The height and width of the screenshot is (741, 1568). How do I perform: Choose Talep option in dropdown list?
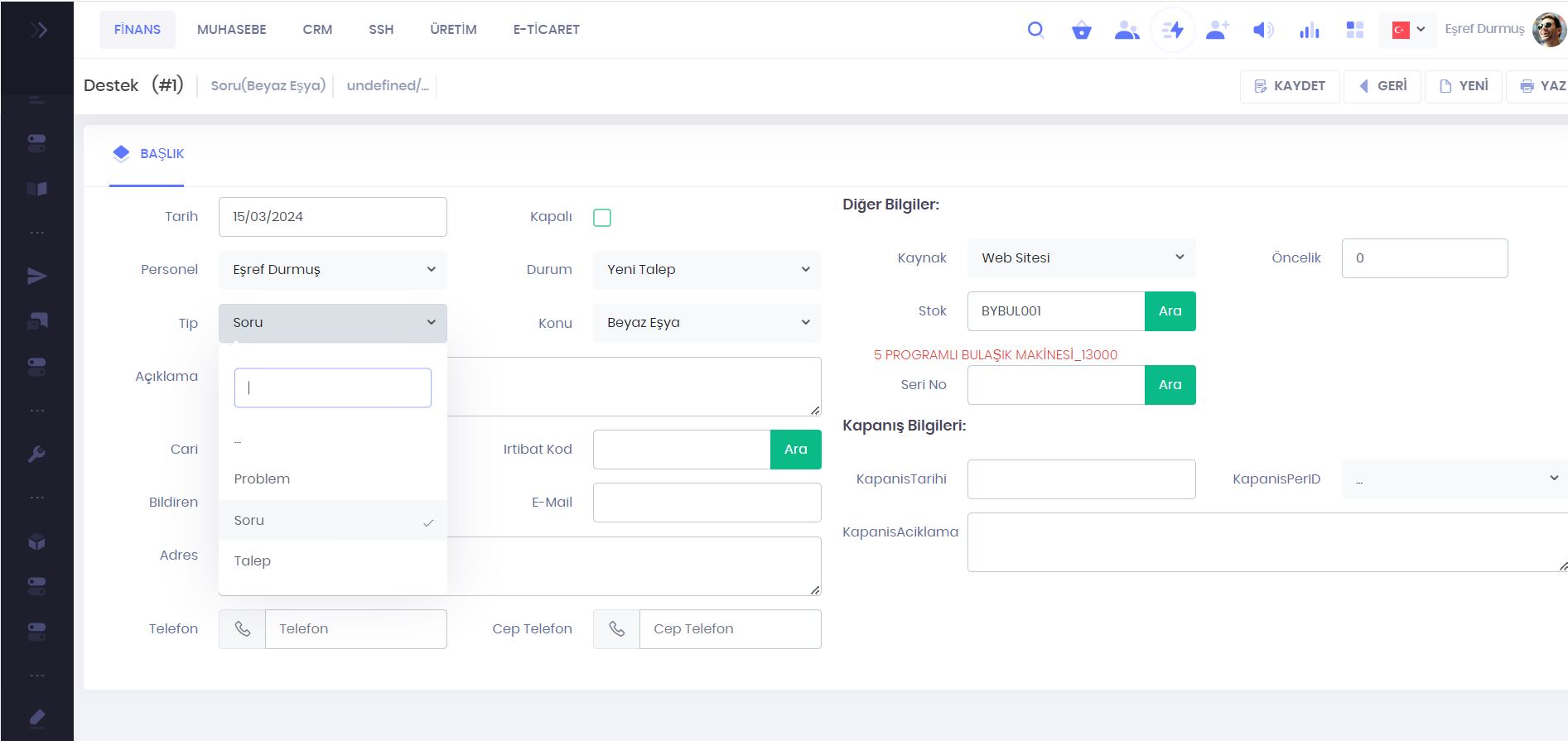point(253,561)
